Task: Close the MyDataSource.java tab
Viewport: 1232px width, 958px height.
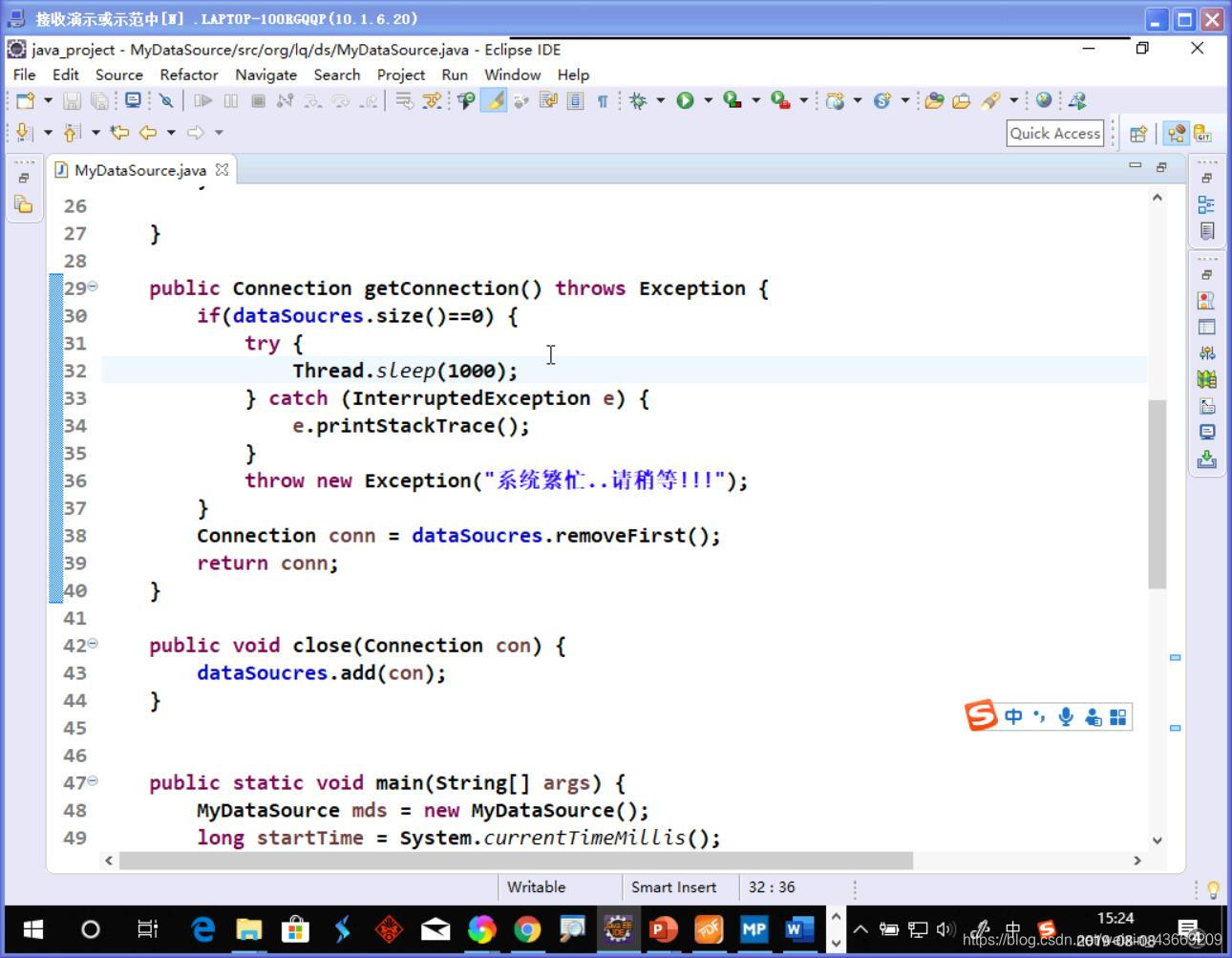Action: click(x=222, y=169)
